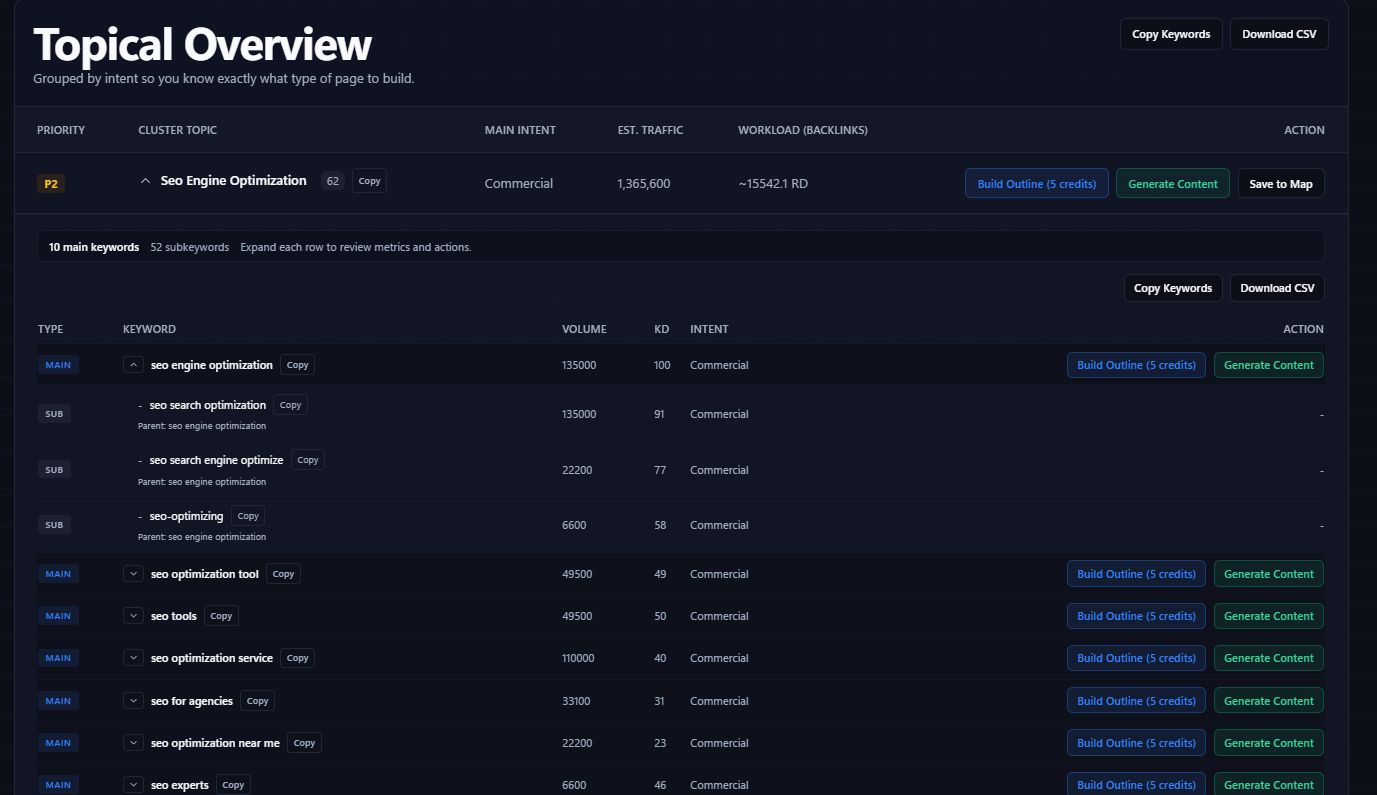Click the KD column header
This screenshot has width=1377, height=795.
tap(662, 329)
